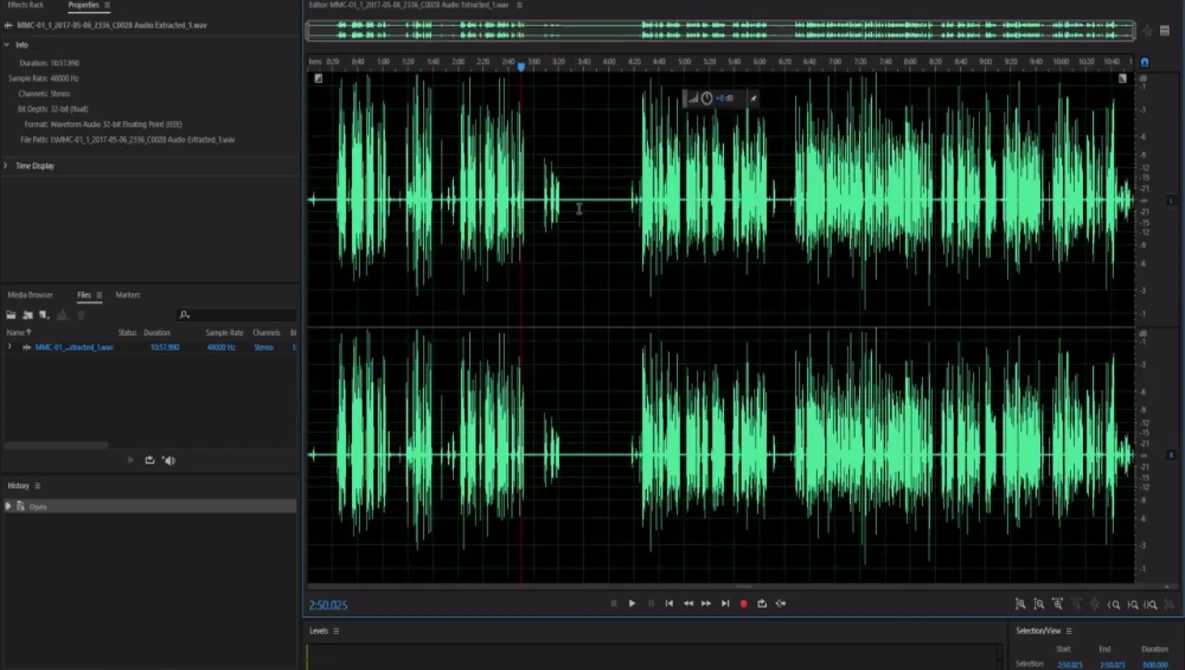
Task: Expand MMC-01 file row chevron in Files
Action: [10, 347]
